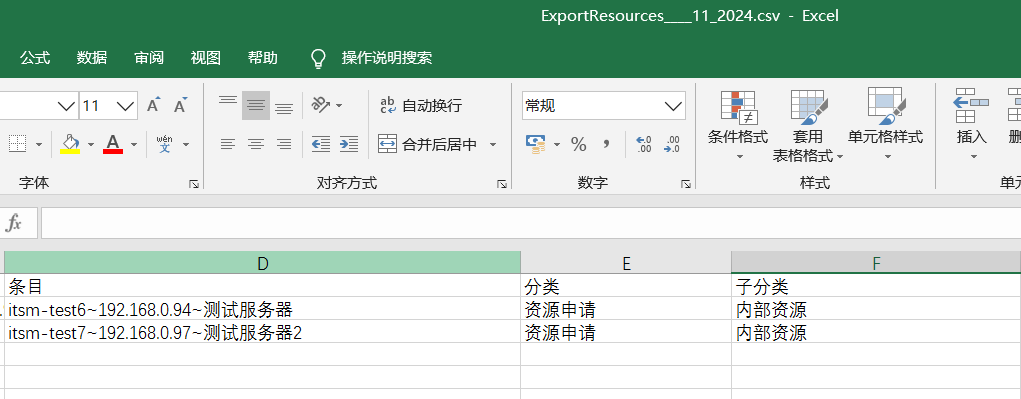Click 合并后居中 merge button
The width and height of the screenshot is (1021, 399).
point(428,144)
